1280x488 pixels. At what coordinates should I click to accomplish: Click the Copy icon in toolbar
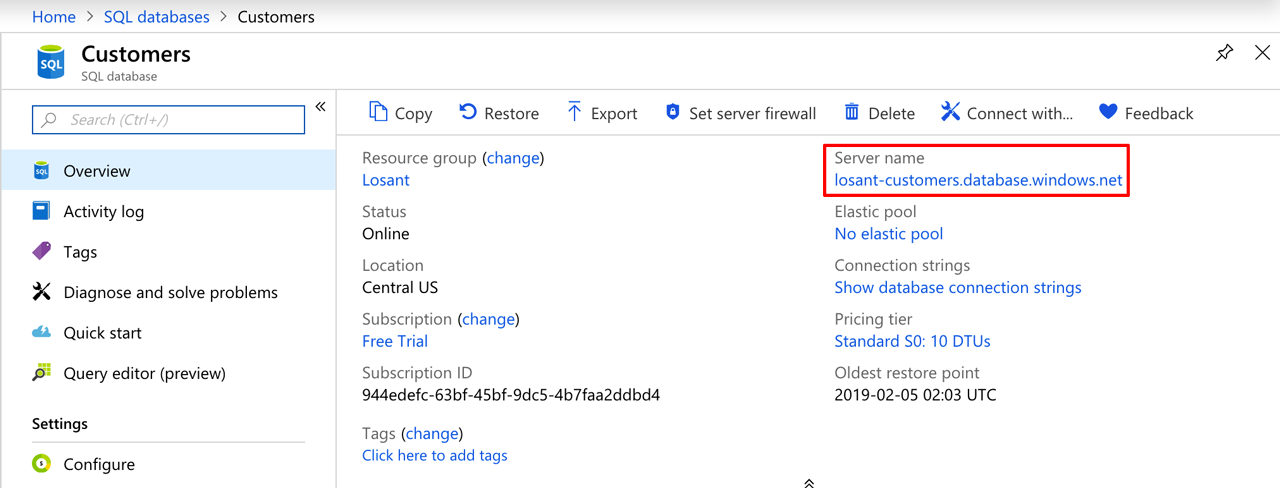coord(378,112)
